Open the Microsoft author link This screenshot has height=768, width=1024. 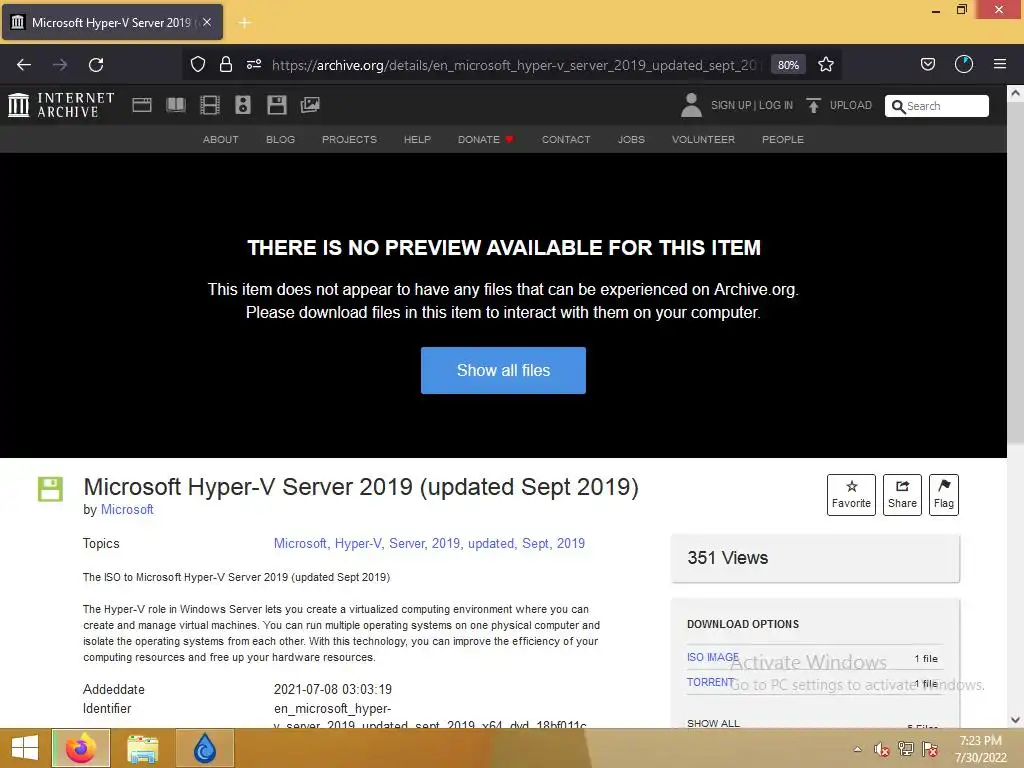(x=127, y=509)
